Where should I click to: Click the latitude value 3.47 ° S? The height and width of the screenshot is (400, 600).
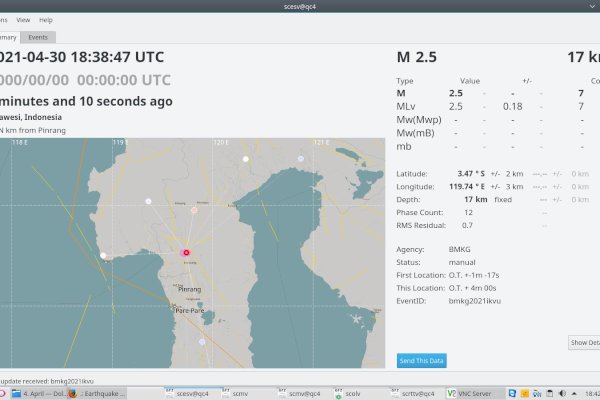click(x=471, y=174)
